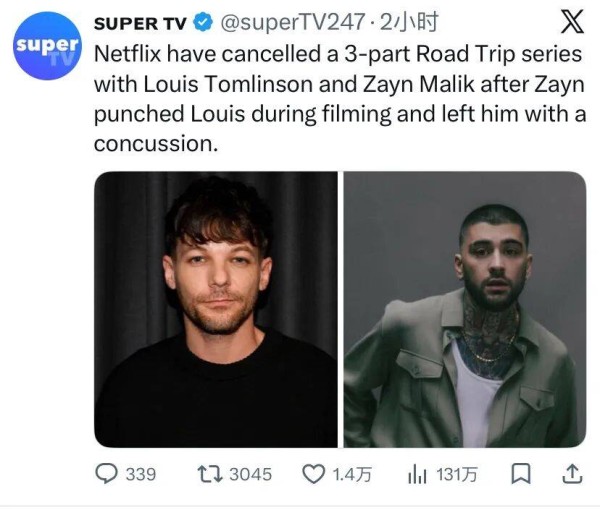Click the 131万 views count

[x=456, y=474]
